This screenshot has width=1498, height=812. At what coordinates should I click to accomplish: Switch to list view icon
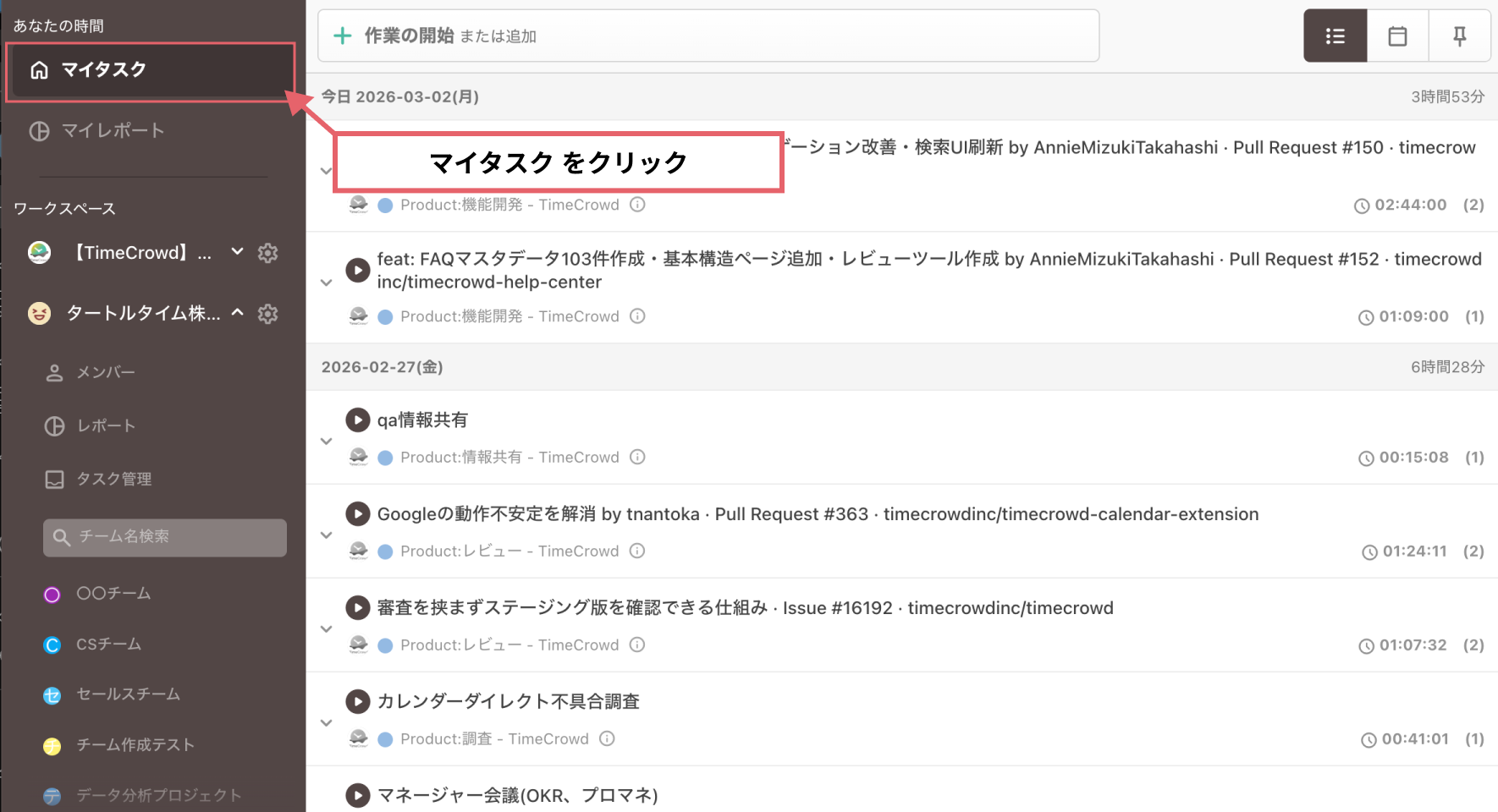point(1335,36)
